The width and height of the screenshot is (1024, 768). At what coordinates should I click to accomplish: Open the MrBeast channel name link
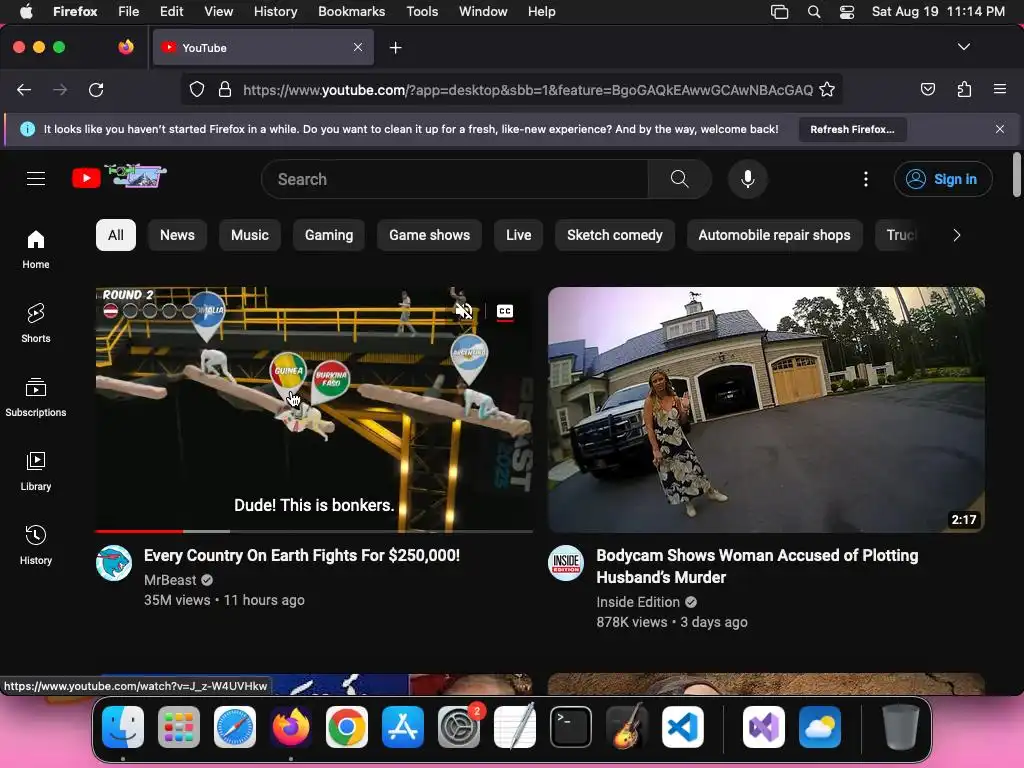pyautogui.click(x=170, y=580)
